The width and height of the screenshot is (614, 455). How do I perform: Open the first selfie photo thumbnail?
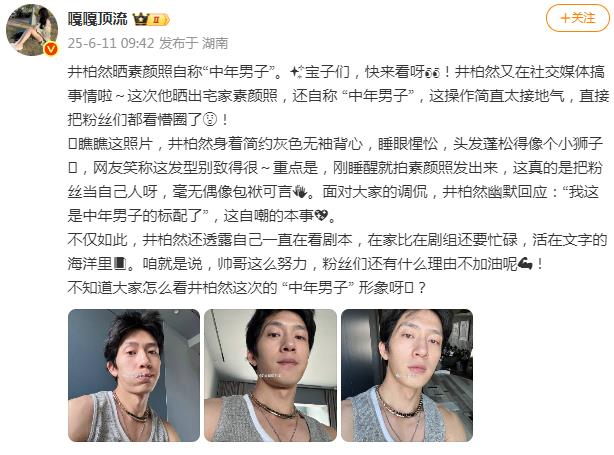(134, 376)
